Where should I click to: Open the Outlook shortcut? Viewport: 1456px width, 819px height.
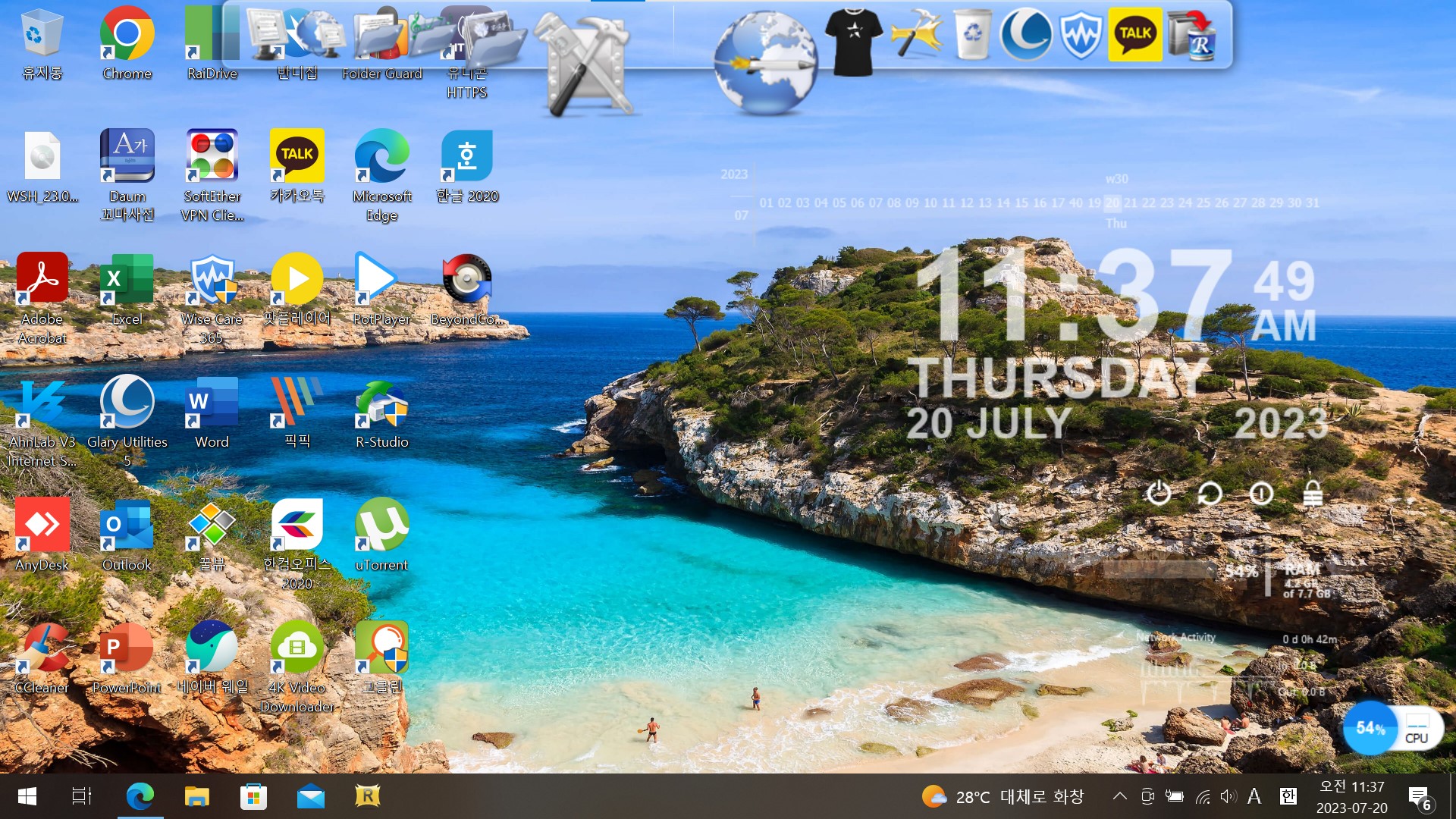click(127, 534)
